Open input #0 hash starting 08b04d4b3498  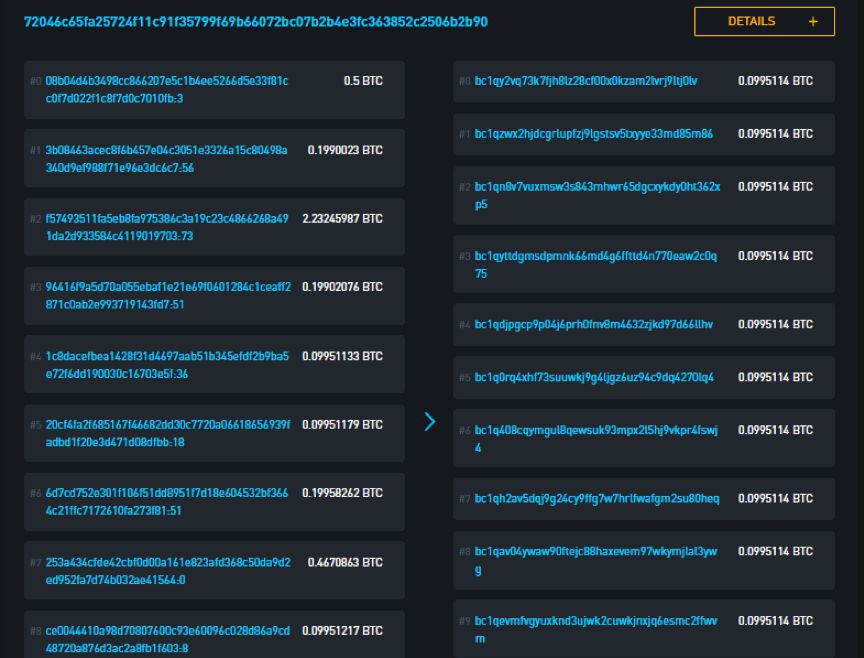point(166,90)
